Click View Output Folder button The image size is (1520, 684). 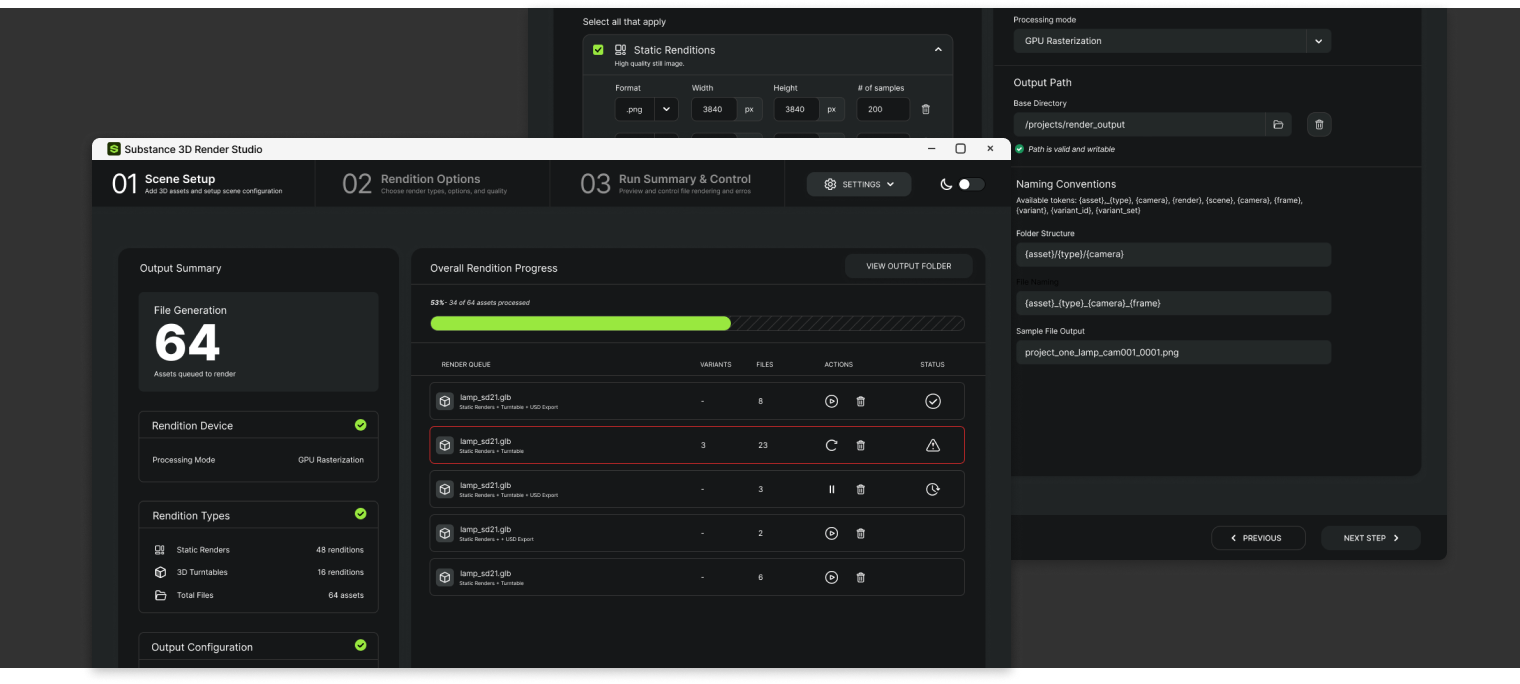[x=908, y=266]
